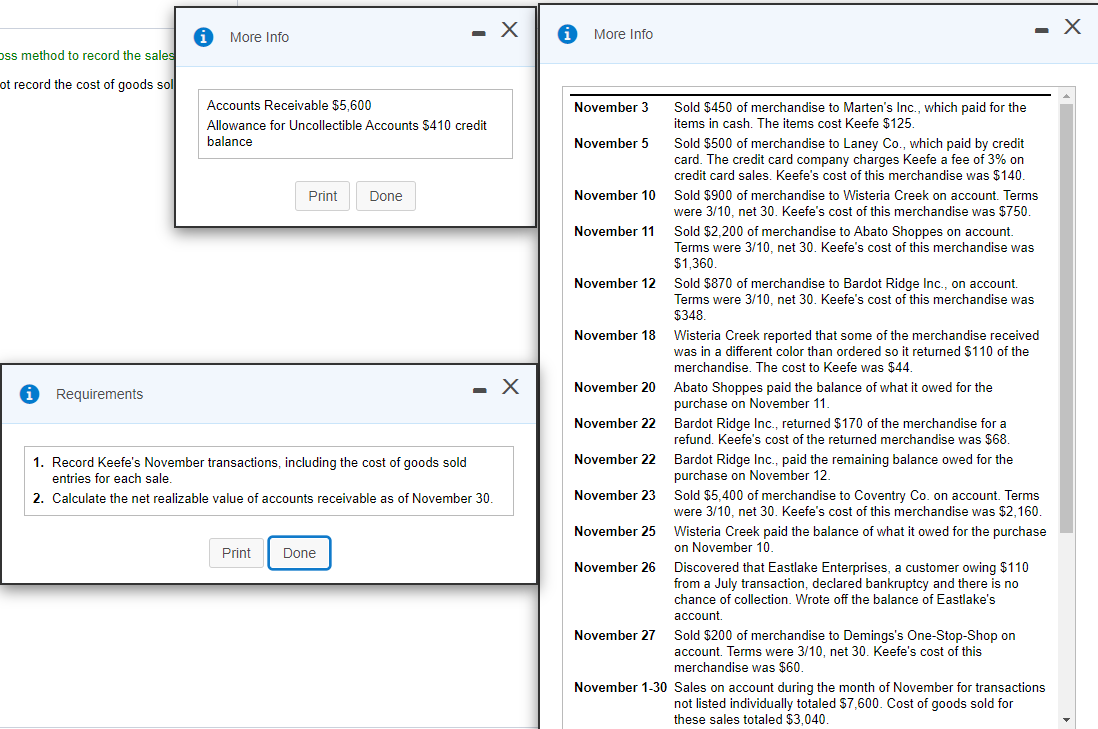The width and height of the screenshot is (1098, 729).
Task: Click requirement 2 about net realizable value
Action: pyautogui.click(x=270, y=497)
